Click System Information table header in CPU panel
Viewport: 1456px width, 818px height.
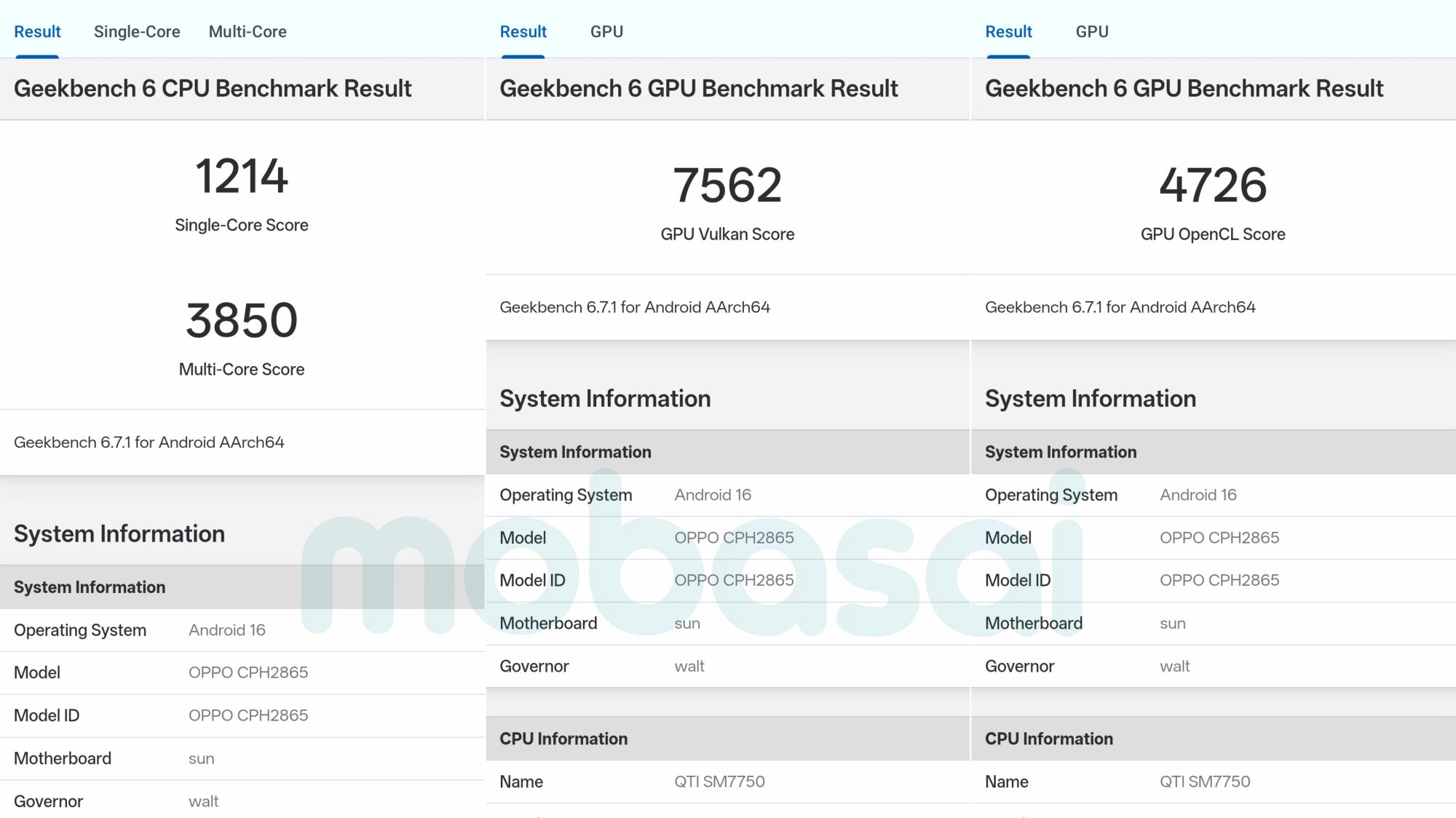point(242,587)
